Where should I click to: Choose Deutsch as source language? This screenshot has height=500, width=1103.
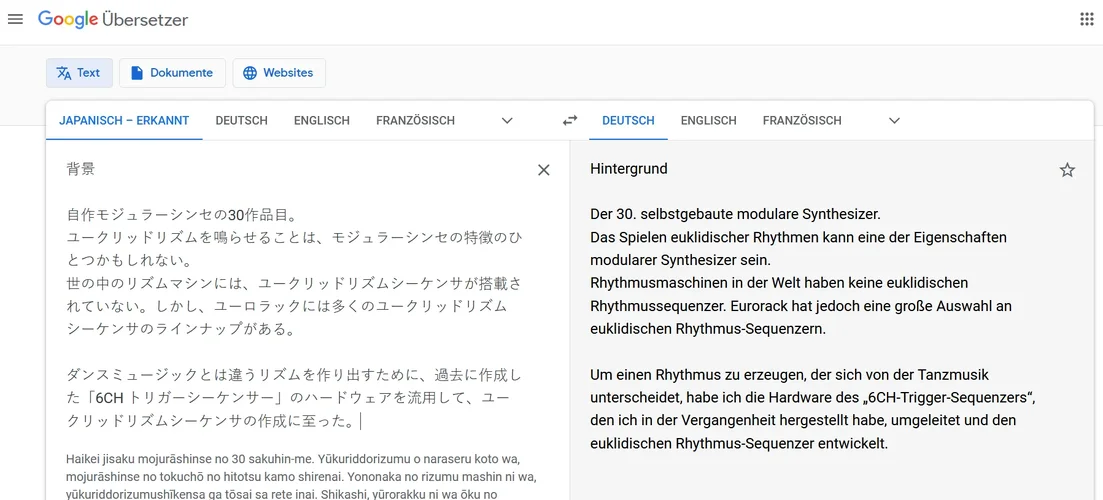click(242, 120)
